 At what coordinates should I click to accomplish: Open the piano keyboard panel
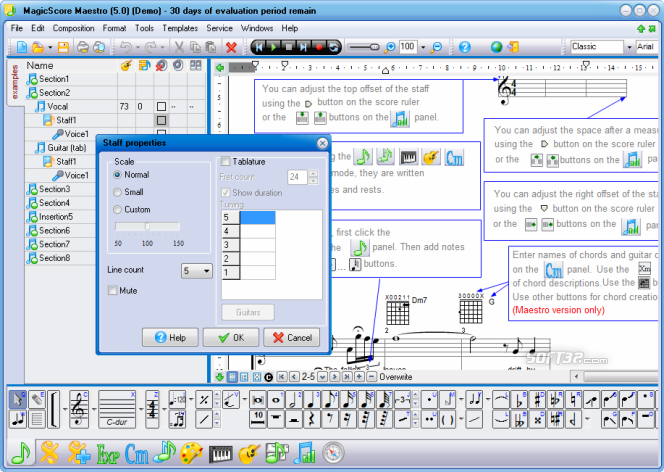coord(221,454)
